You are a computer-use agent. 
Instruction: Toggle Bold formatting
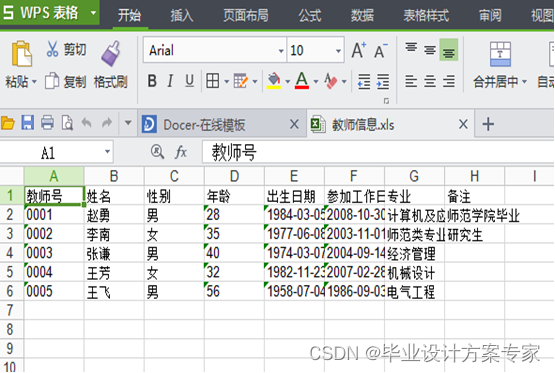coord(152,81)
